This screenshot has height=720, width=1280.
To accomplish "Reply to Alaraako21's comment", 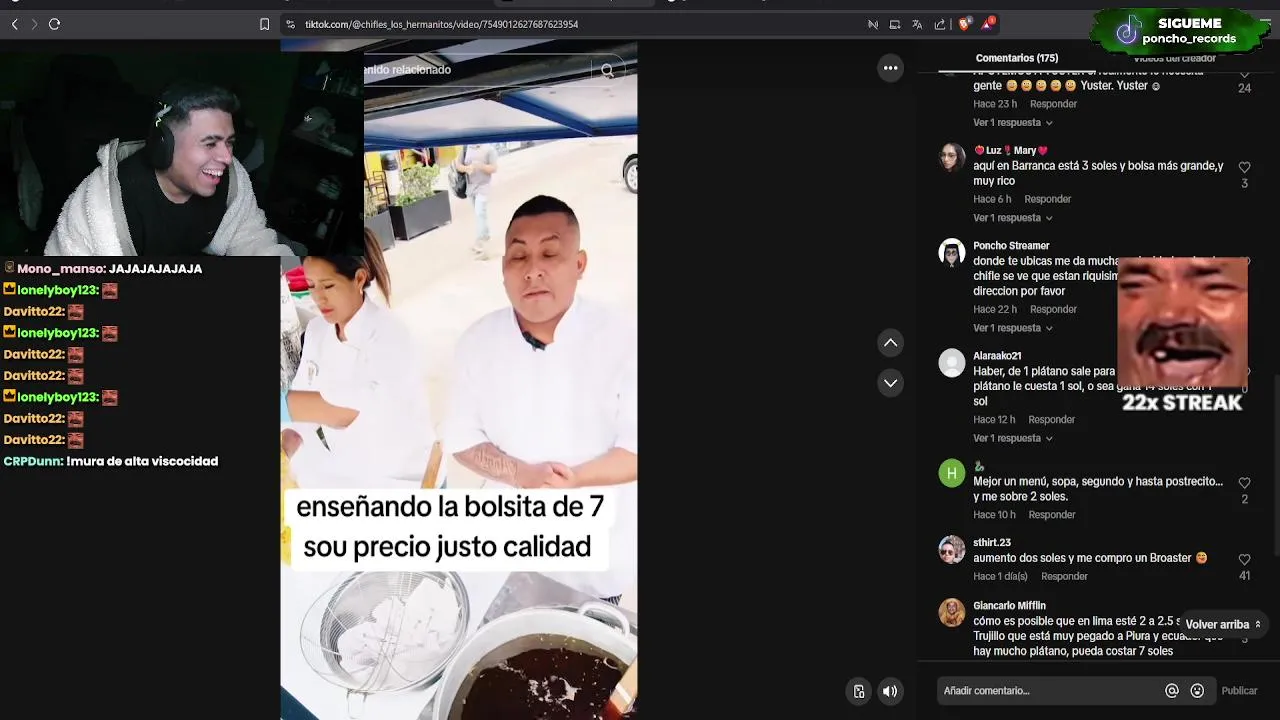I will pos(1051,420).
